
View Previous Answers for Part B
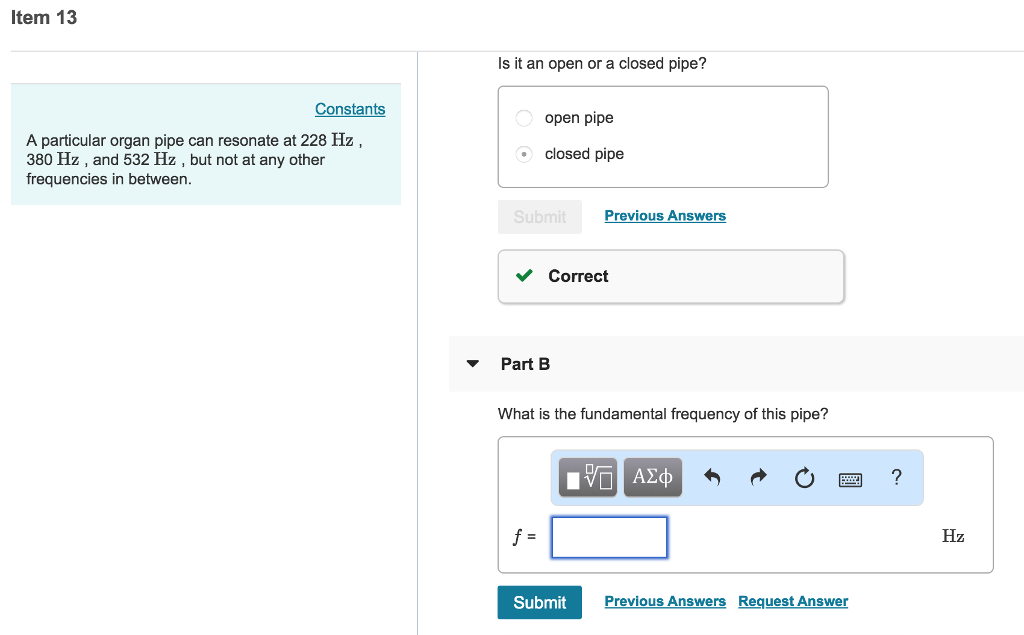tap(664, 601)
